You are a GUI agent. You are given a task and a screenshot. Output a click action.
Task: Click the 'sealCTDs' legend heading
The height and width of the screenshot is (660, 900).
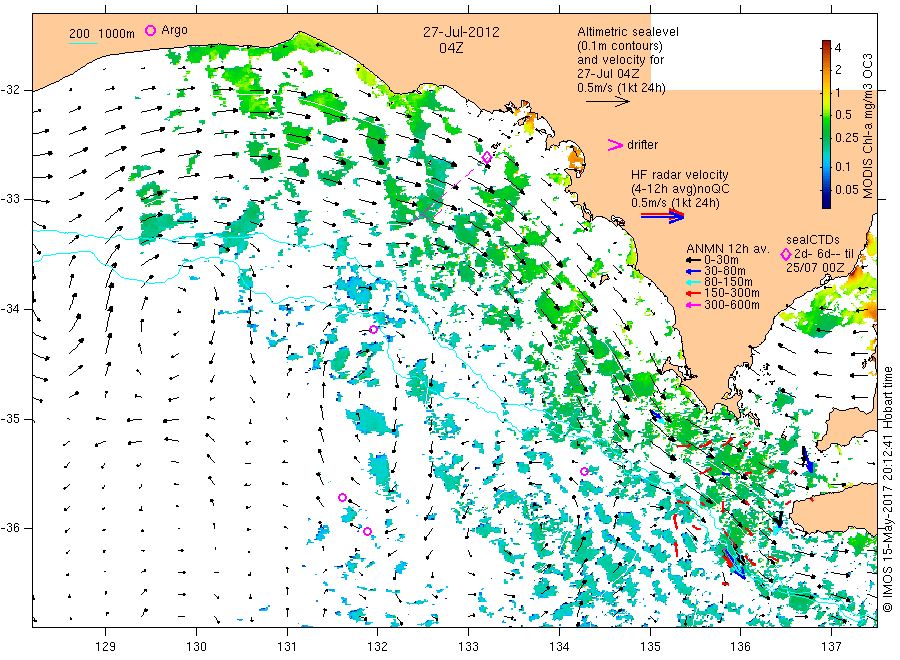tap(813, 240)
